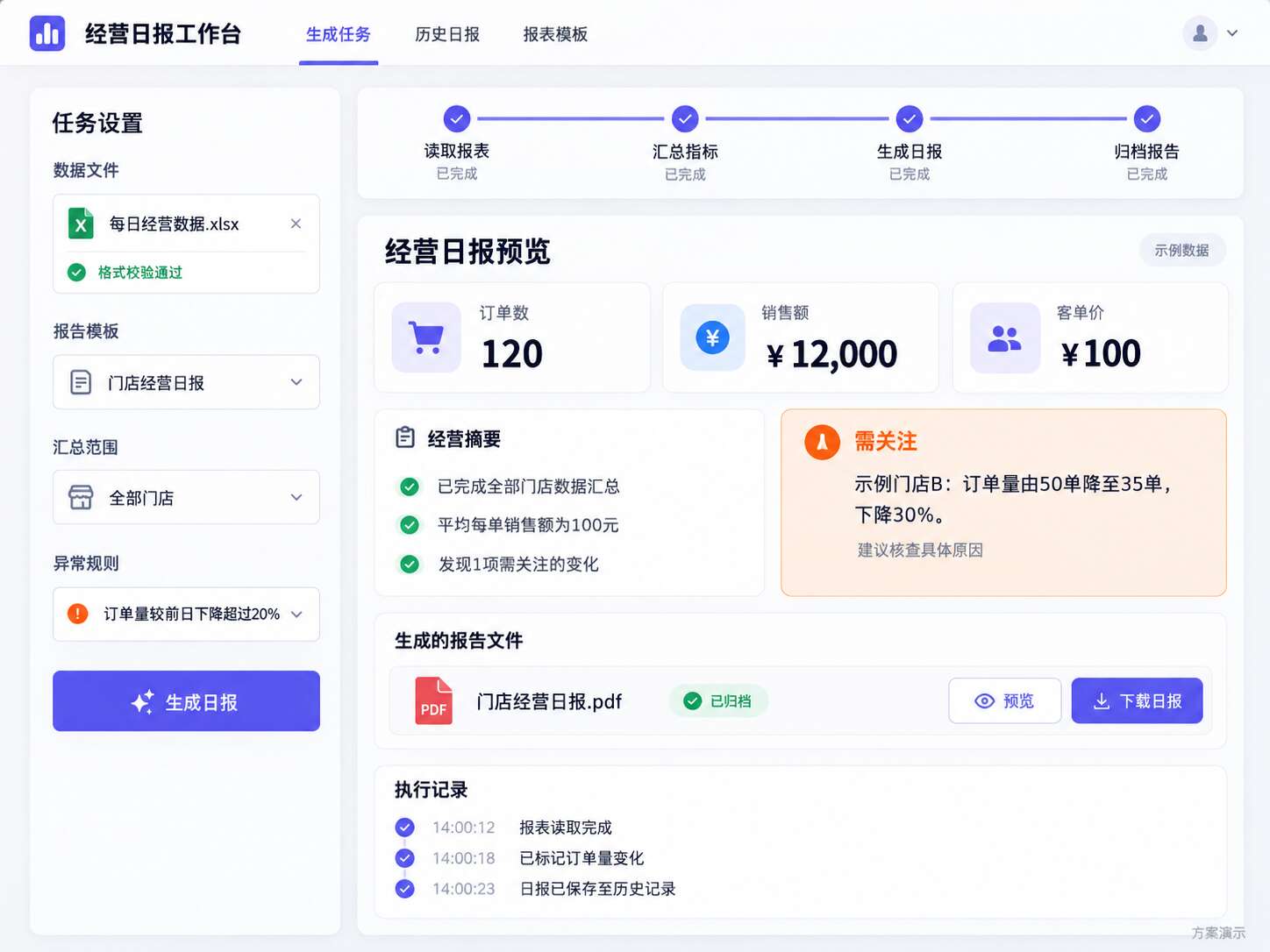1270x952 pixels.
Task: Click the 已归档 status badge
Action: click(718, 701)
